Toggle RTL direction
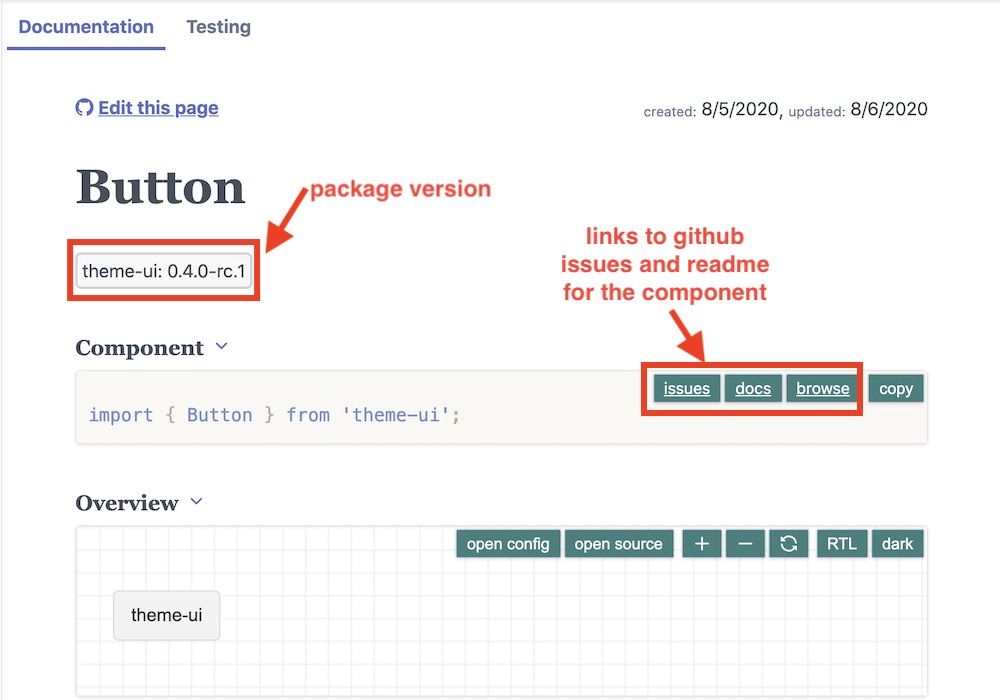The image size is (1000, 700). coord(842,544)
